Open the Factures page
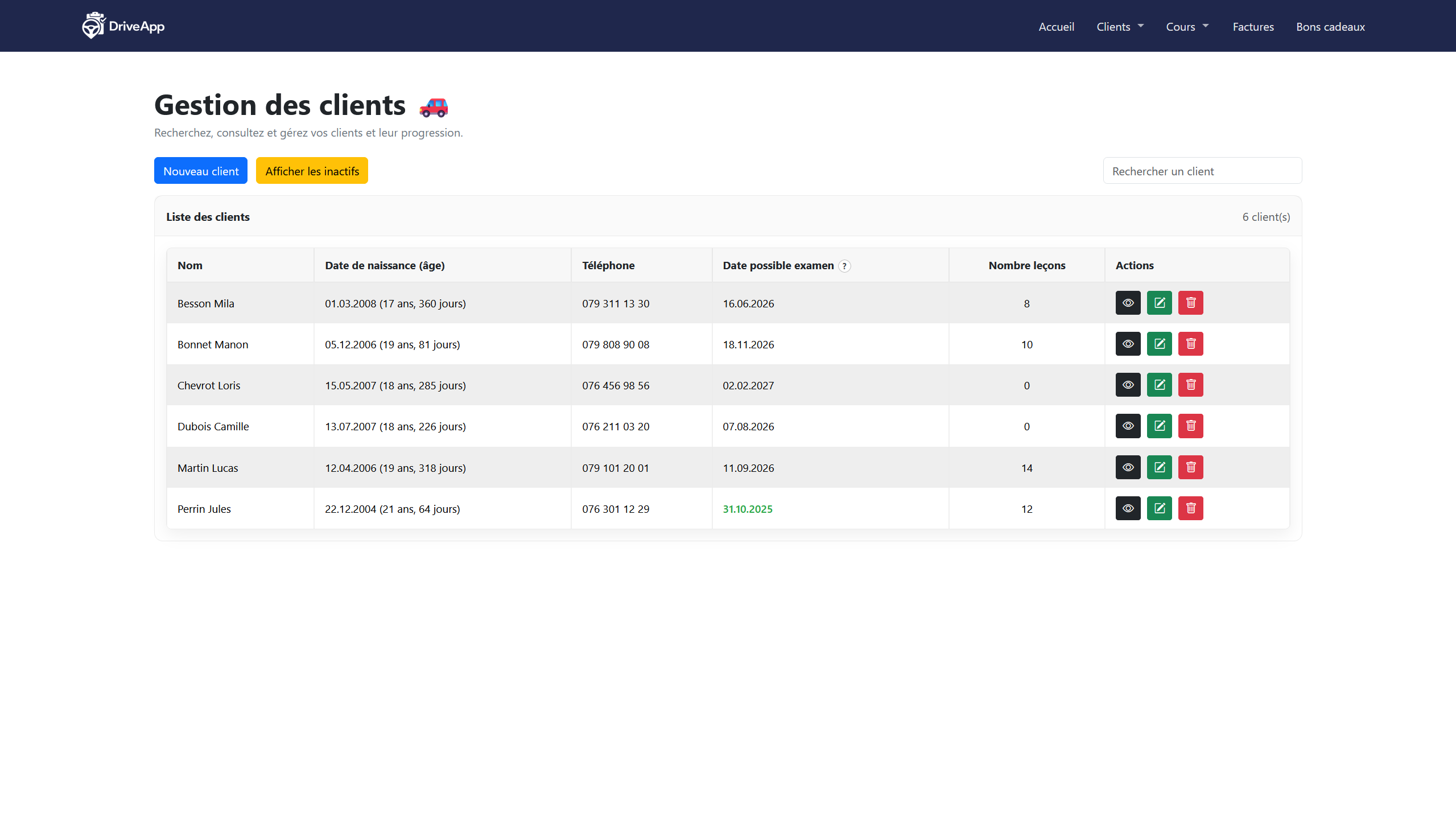This screenshot has width=1456, height=819. pyautogui.click(x=1253, y=27)
